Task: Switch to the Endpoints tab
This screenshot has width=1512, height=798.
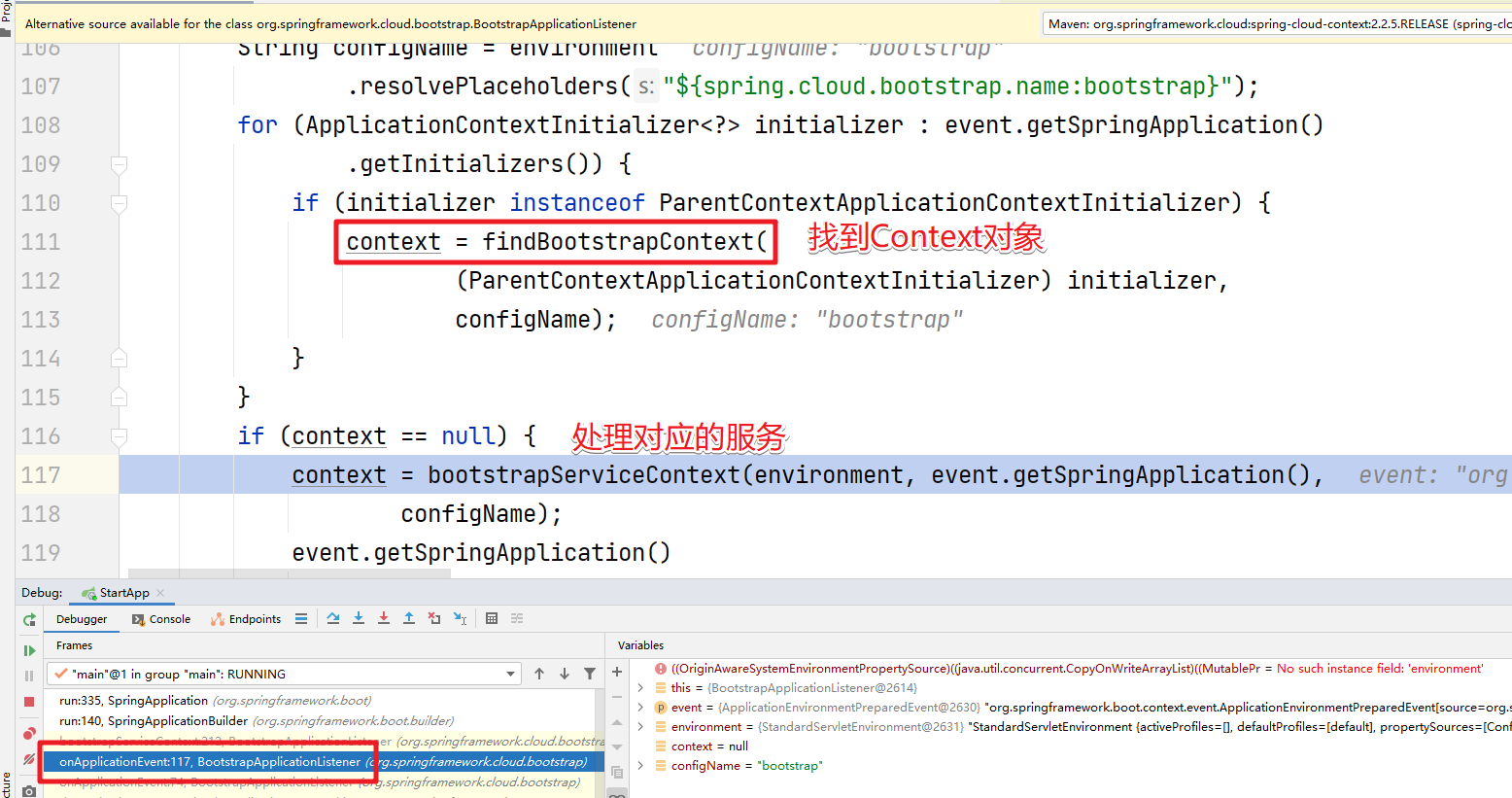Action: coord(246,619)
